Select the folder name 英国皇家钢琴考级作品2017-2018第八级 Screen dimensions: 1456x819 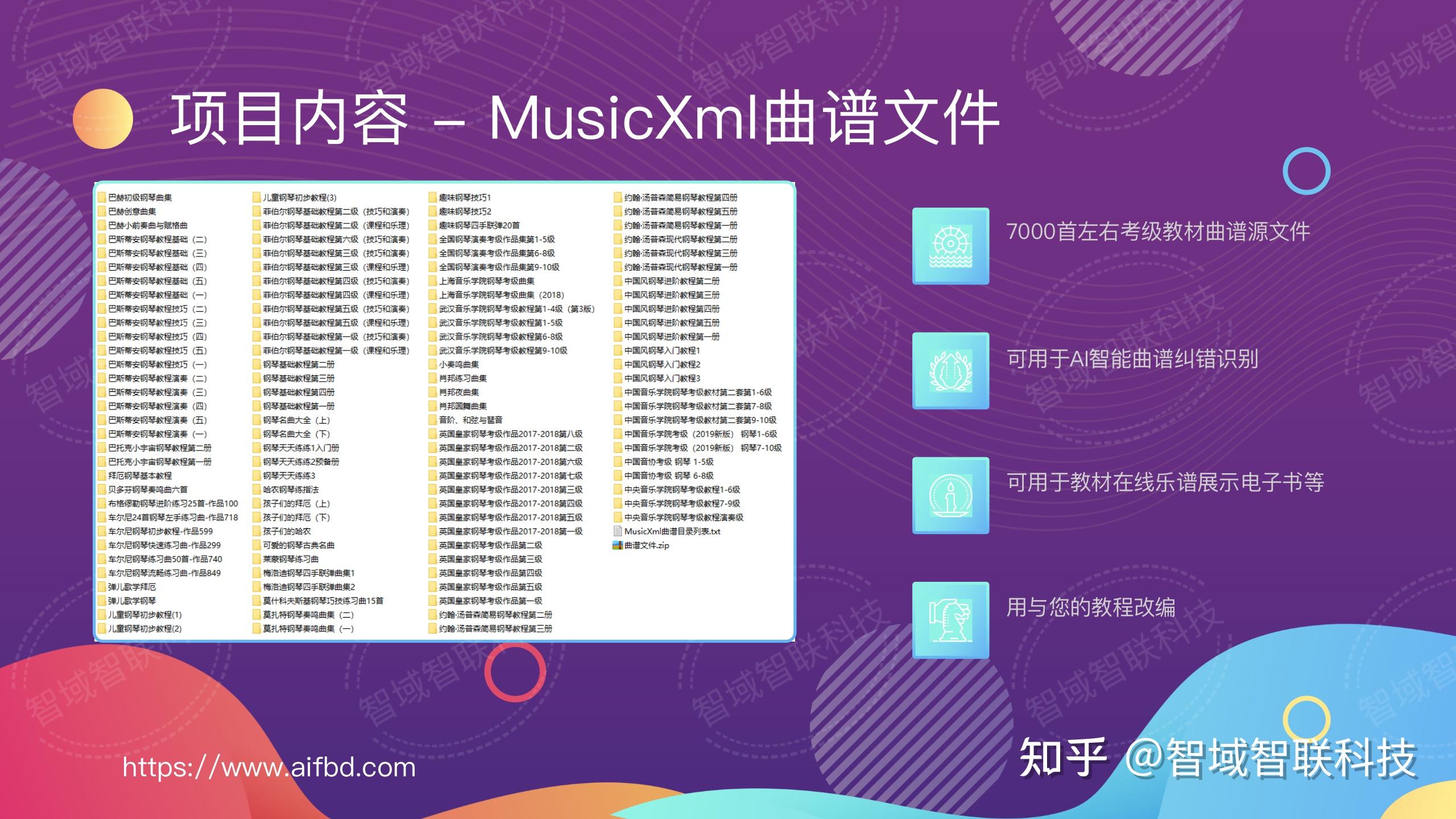coord(511,434)
